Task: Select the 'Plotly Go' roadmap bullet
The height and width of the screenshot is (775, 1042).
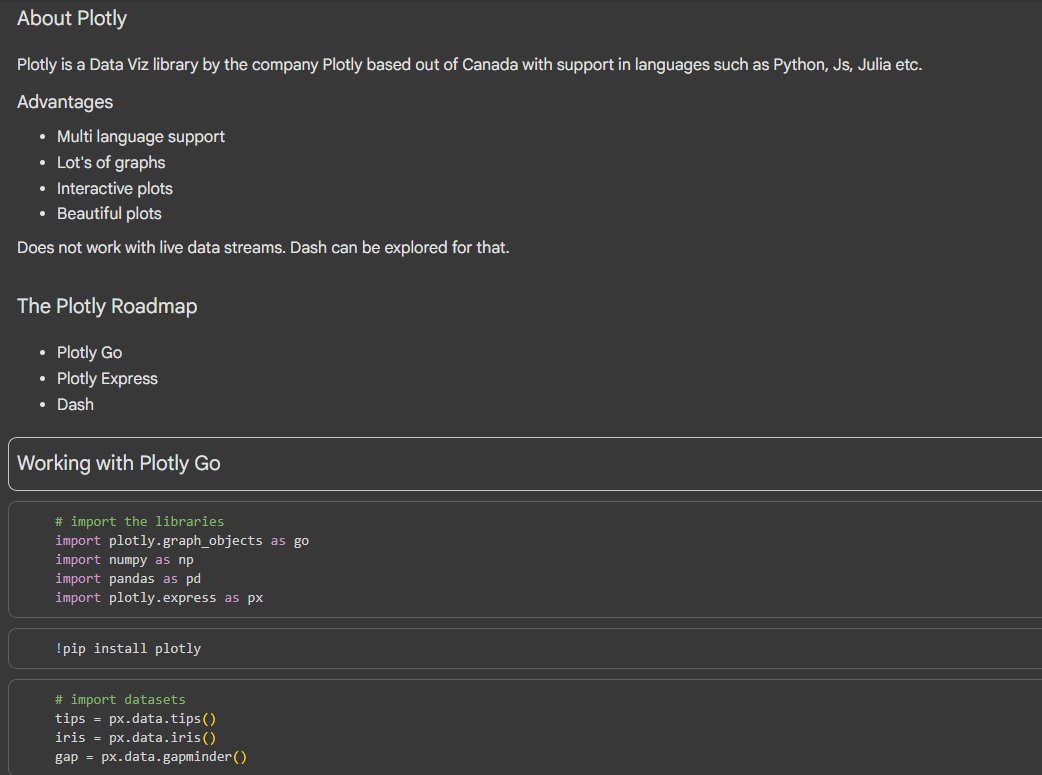Action: click(90, 353)
